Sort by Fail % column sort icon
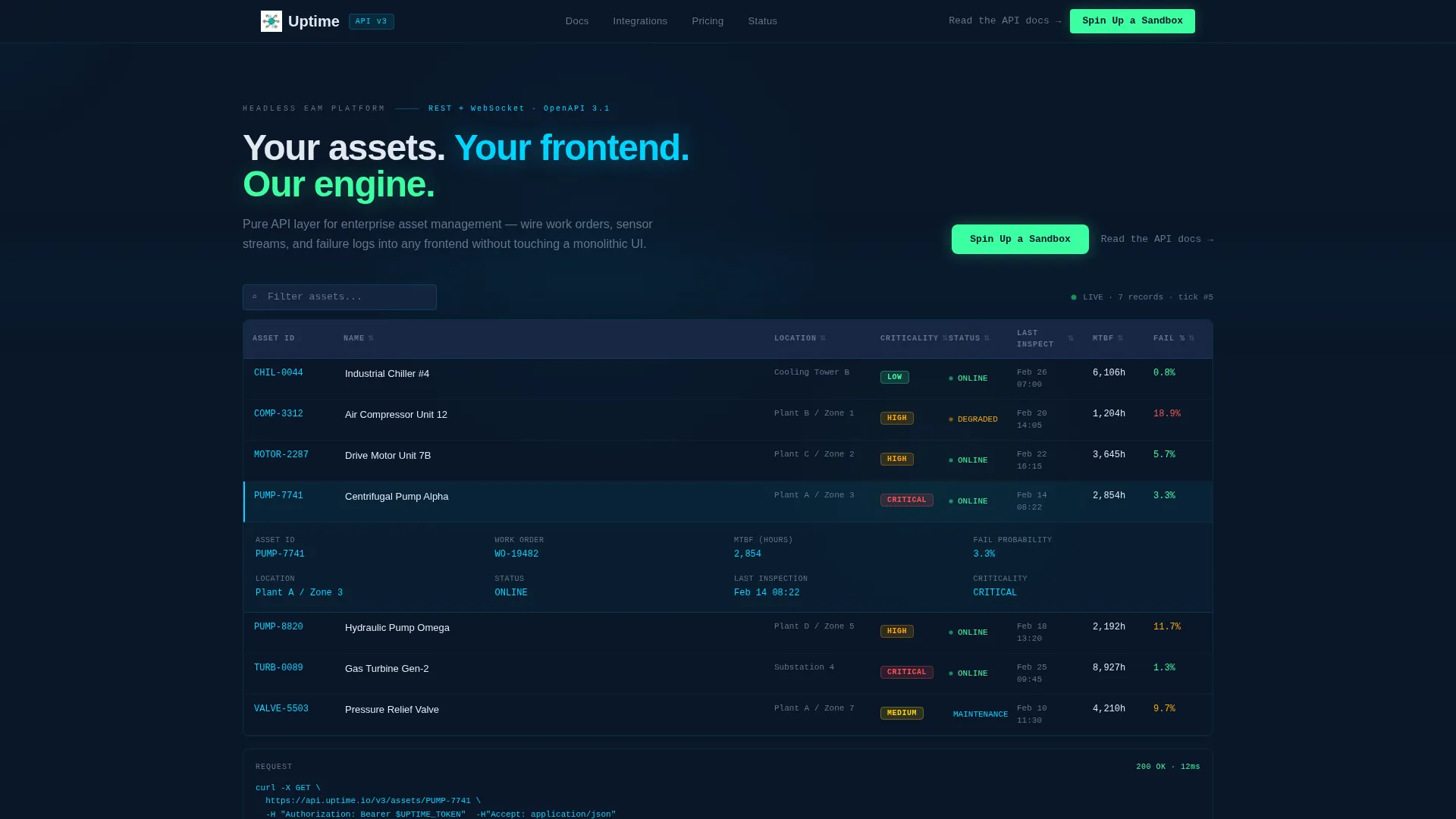 point(1191,338)
